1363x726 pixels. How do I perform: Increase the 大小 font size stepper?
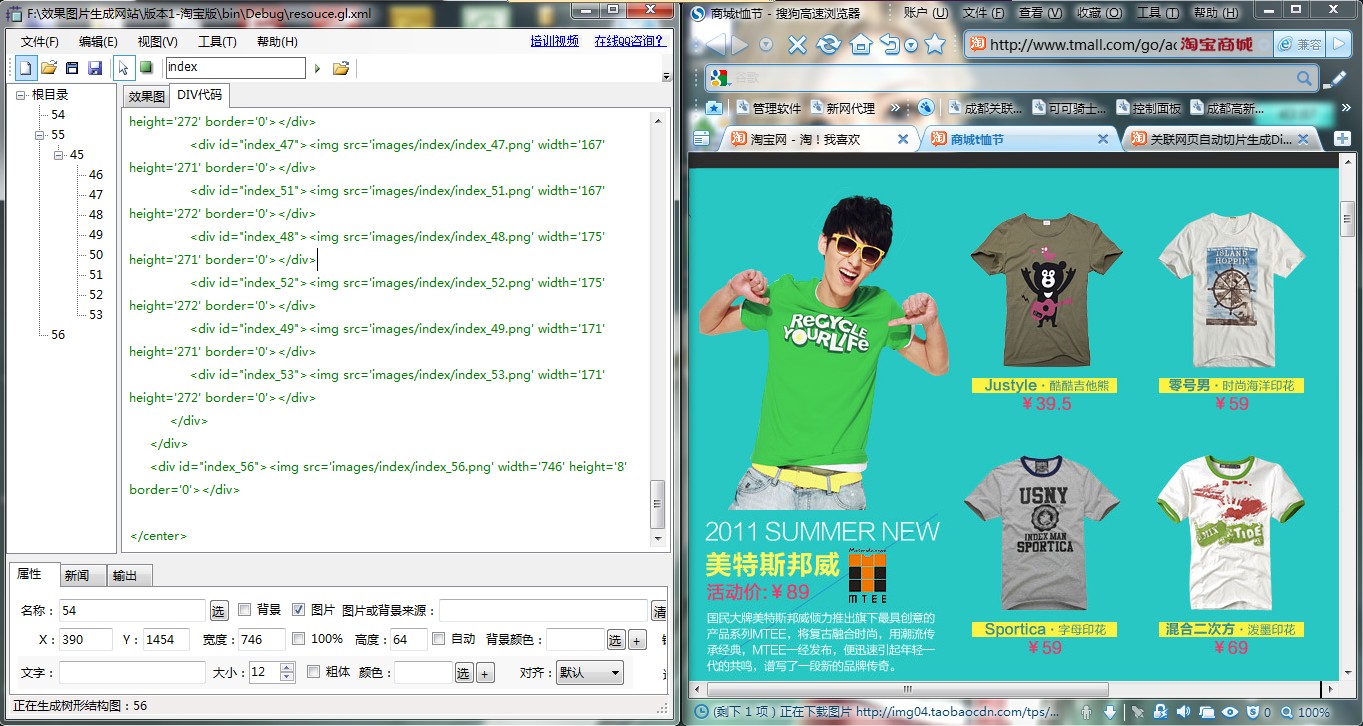point(286,667)
